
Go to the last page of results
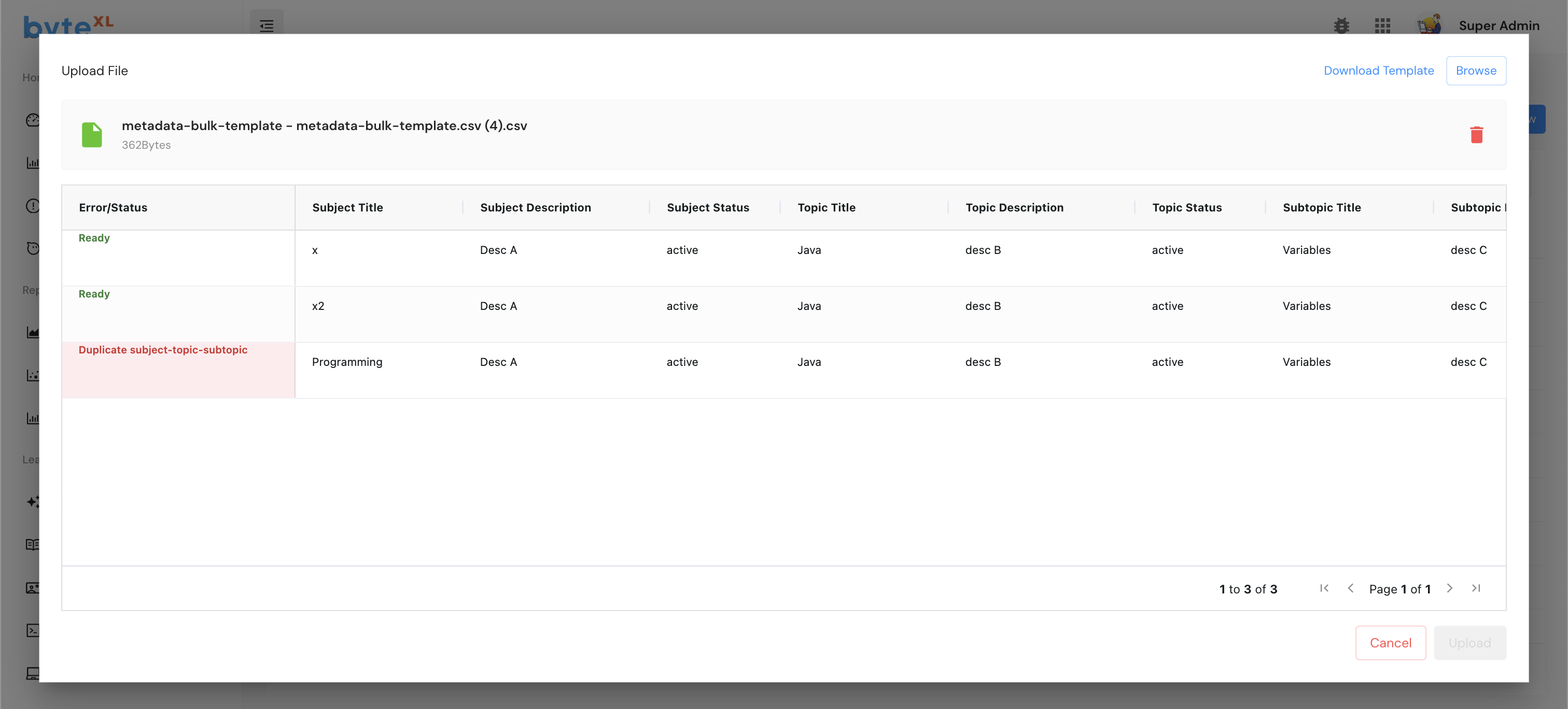(1476, 588)
